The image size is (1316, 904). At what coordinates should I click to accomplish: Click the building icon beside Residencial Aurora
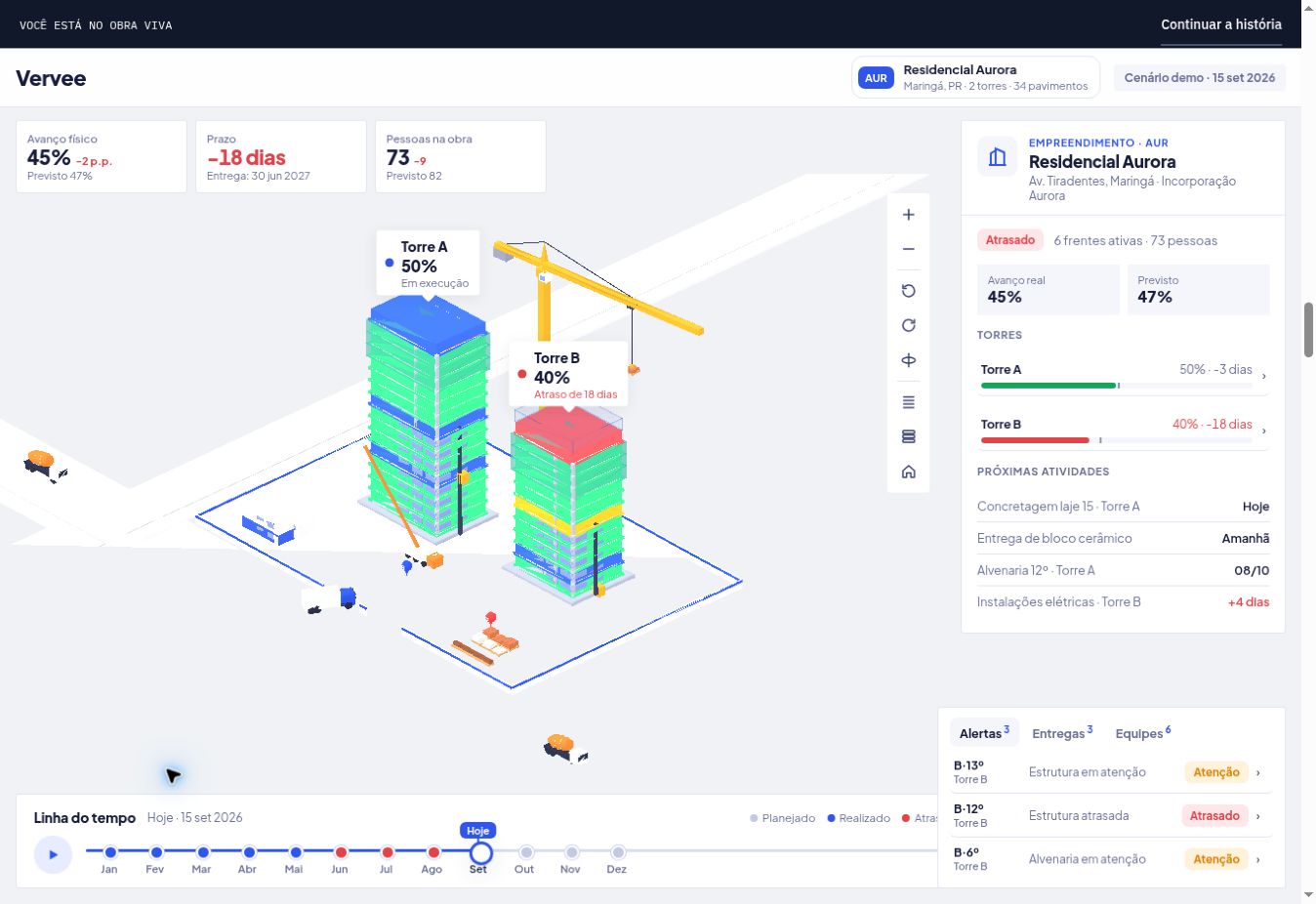click(x=997, y=157)
